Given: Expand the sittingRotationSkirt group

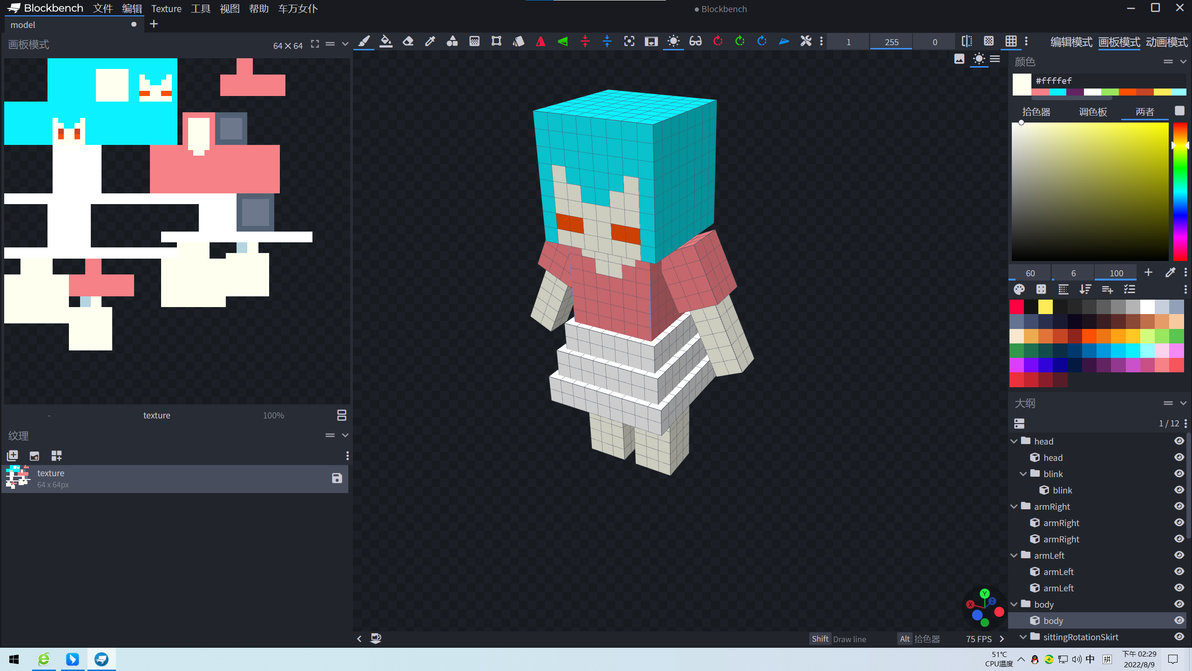Looking at the screenshot, I should pyautogui.click(x=1023, y=638).
